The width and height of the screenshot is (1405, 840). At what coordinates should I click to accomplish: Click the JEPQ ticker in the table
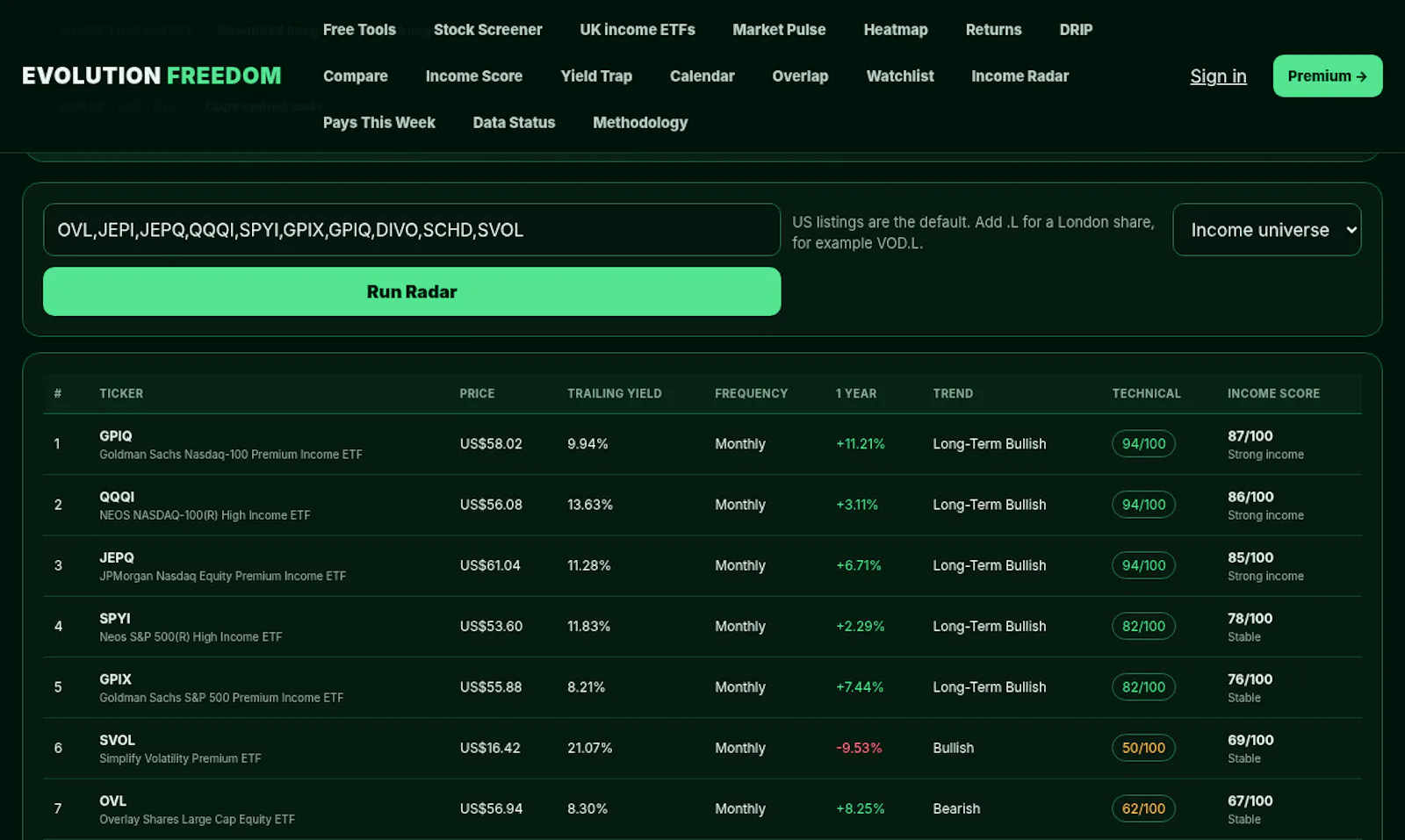coord(117,557)
